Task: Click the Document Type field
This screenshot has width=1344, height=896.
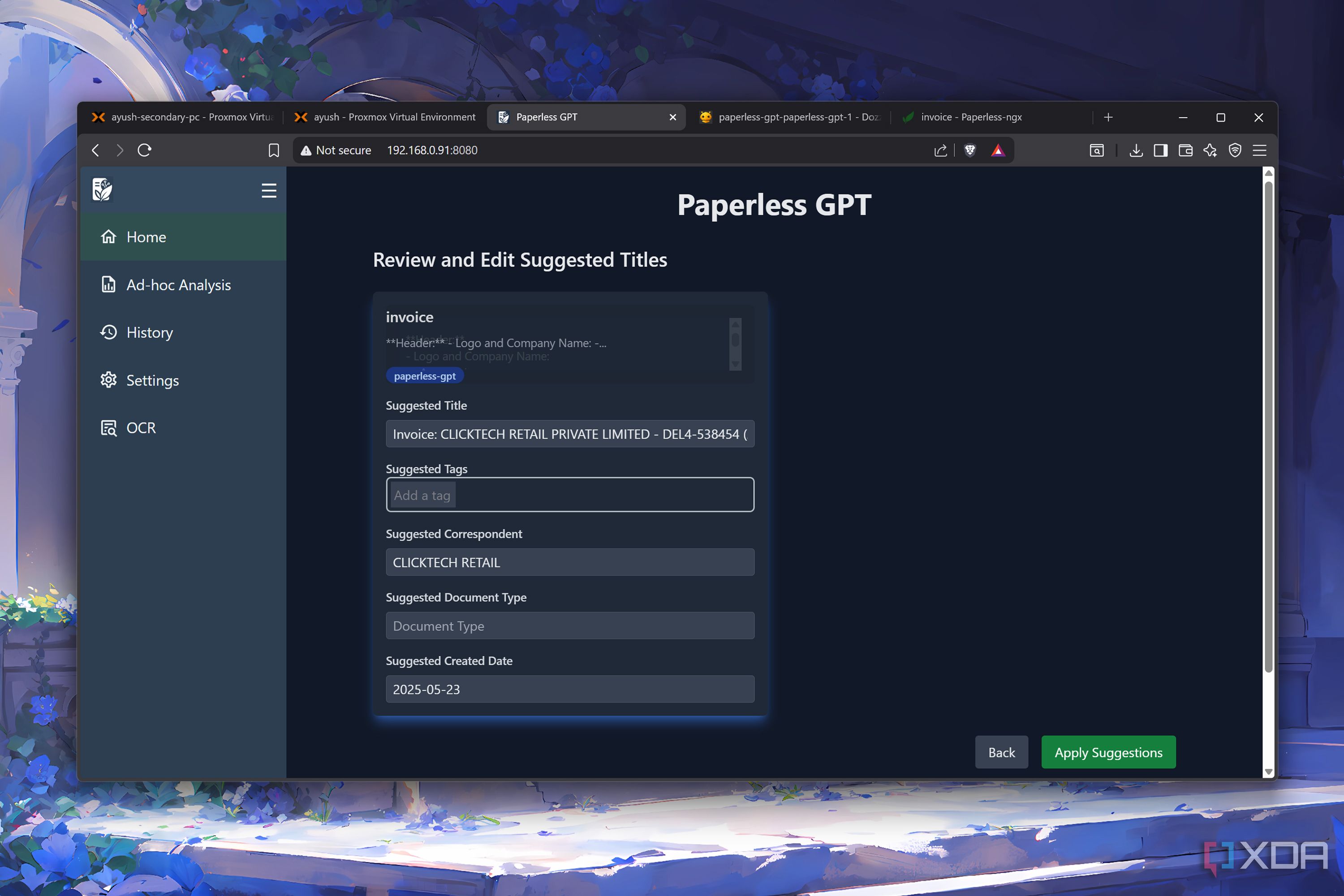Action: point(570,626)
